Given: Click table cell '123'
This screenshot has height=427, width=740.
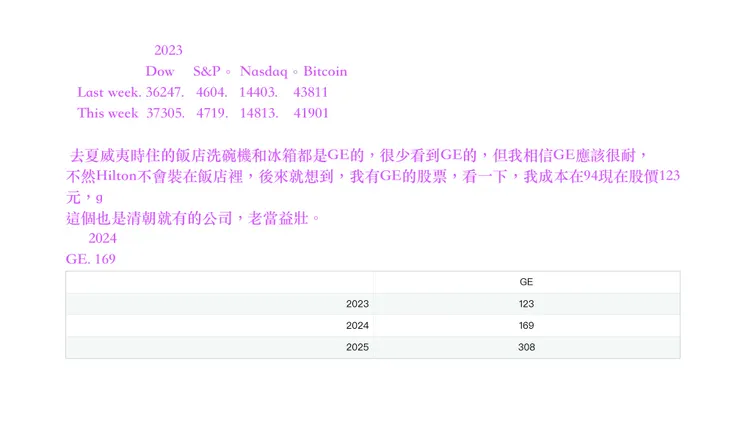Looking at the screenshot, I should [x=526, y=304].
